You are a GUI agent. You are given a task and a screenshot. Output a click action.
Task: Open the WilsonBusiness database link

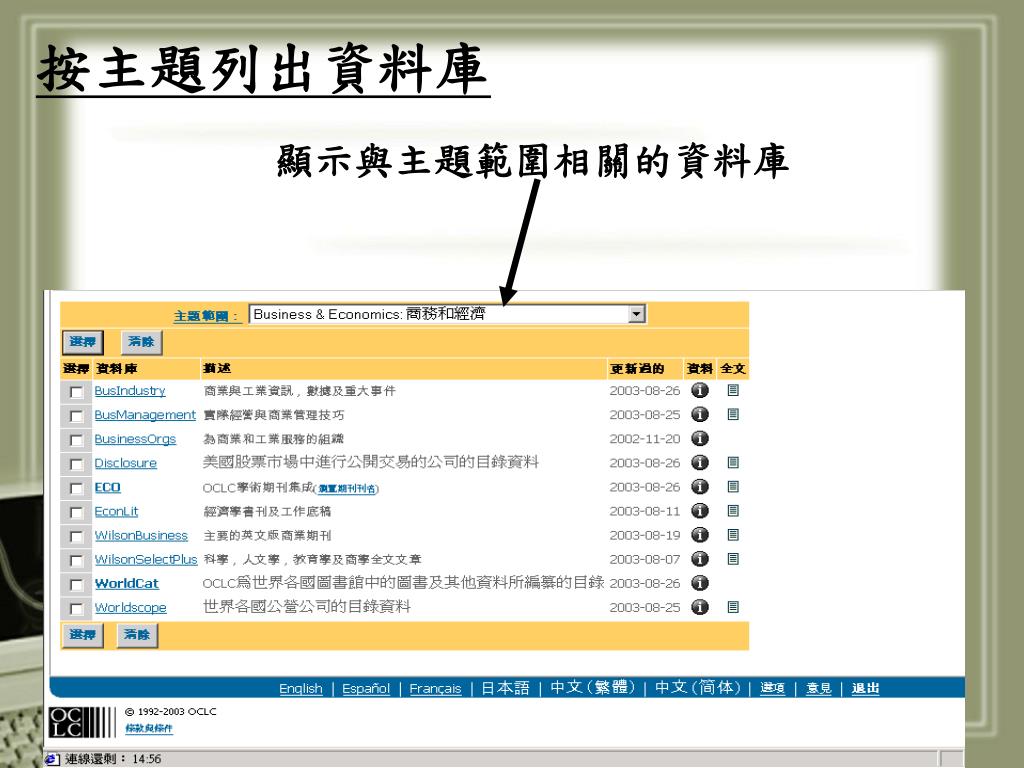(x=141, y=536)
